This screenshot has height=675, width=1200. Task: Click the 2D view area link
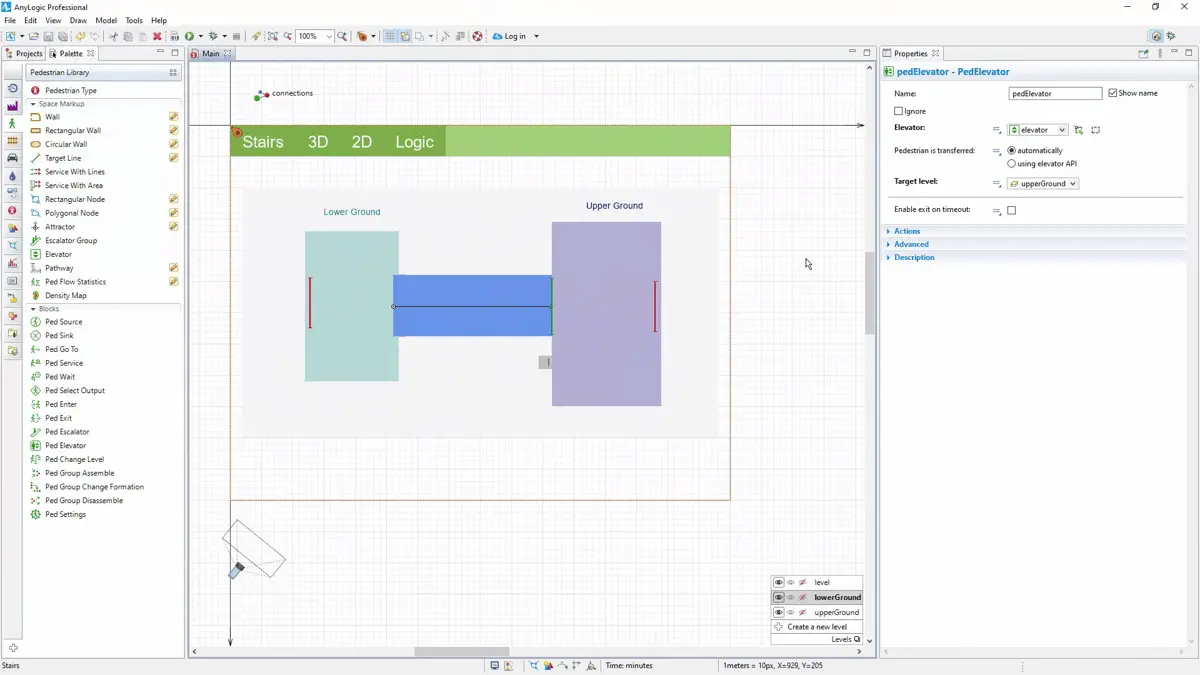tap(361, 142)
